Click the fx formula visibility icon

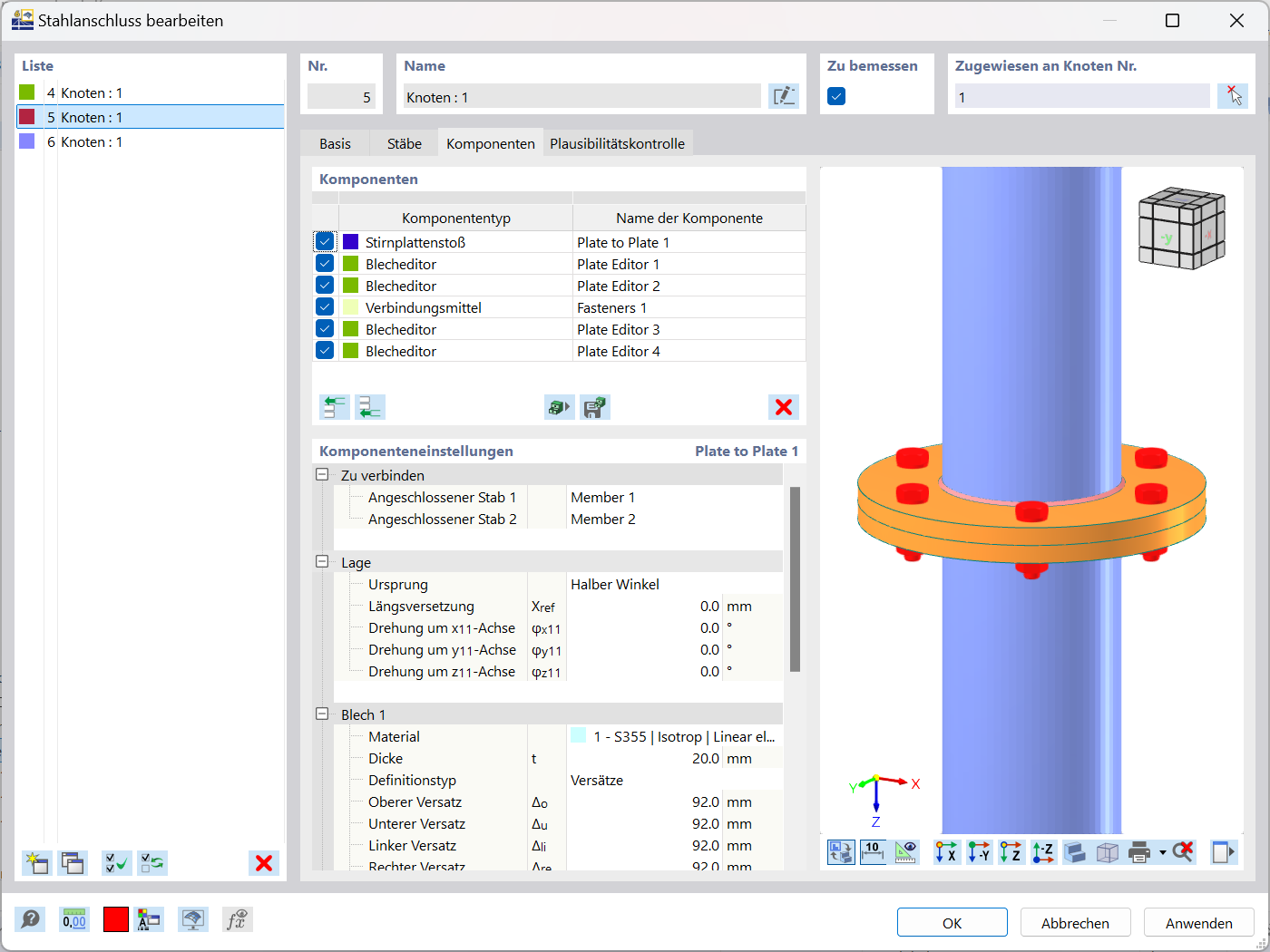237,920
